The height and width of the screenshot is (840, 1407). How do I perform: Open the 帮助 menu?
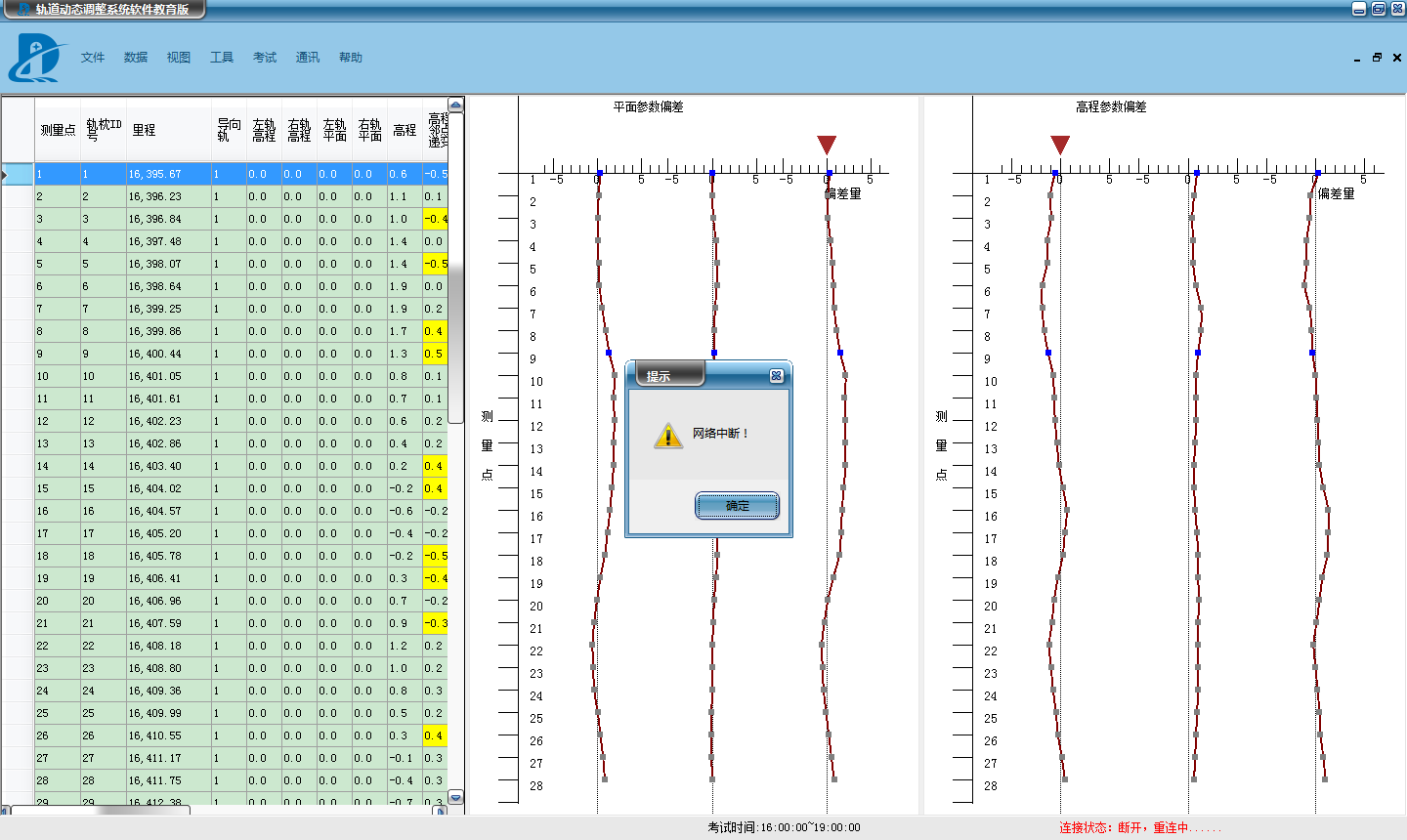point(351,58)
